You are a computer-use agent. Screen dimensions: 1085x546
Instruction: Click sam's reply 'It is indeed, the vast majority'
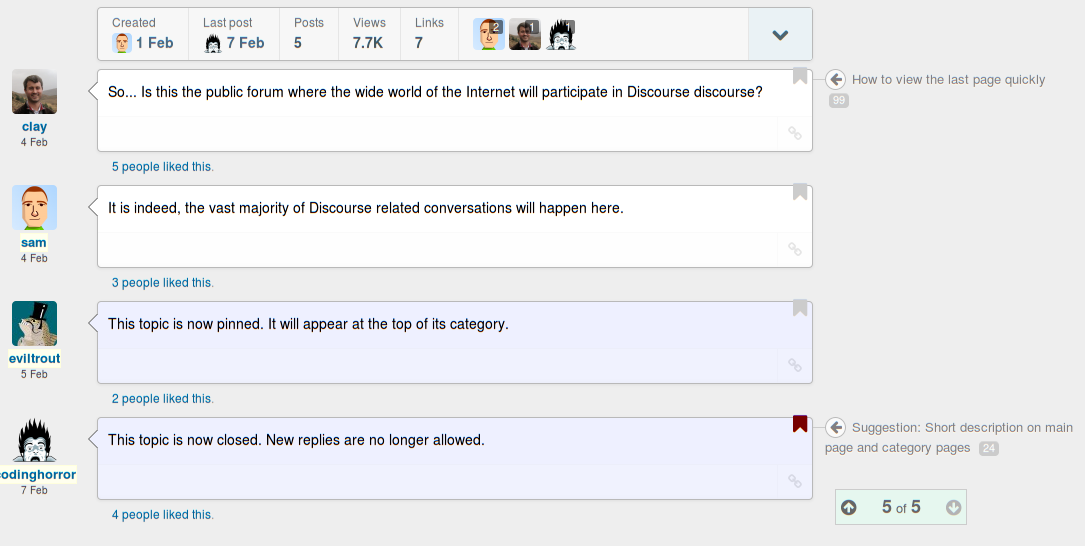[x=365, y=208]
